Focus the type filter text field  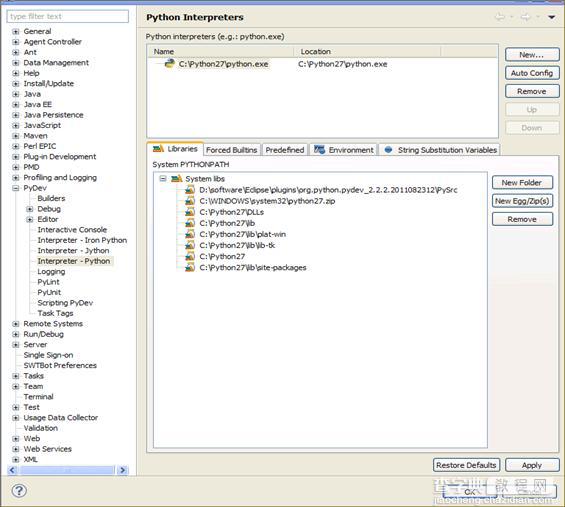click(x=68, y=16)
